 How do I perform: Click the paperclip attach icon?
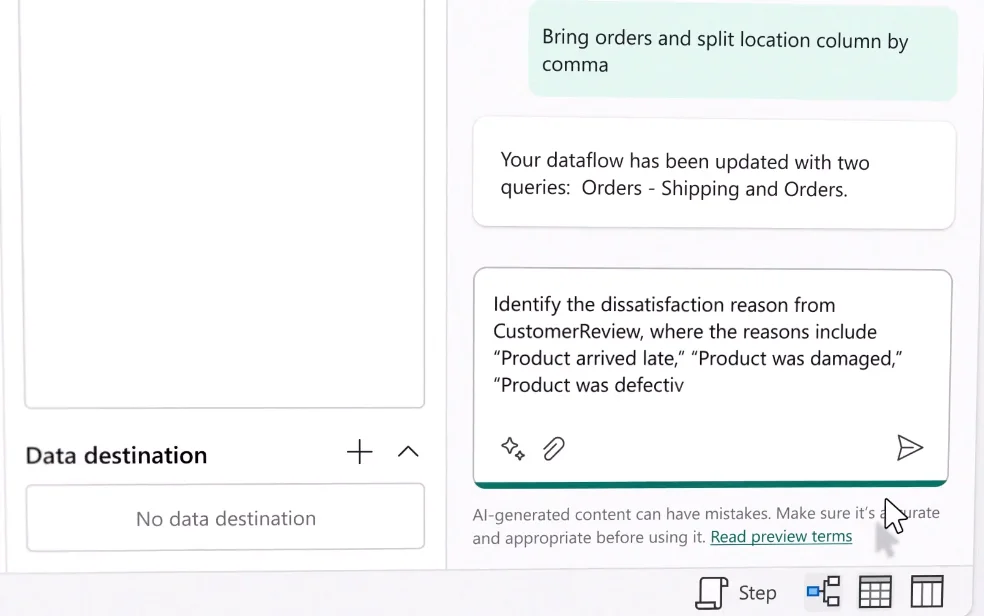click(554, 449)
